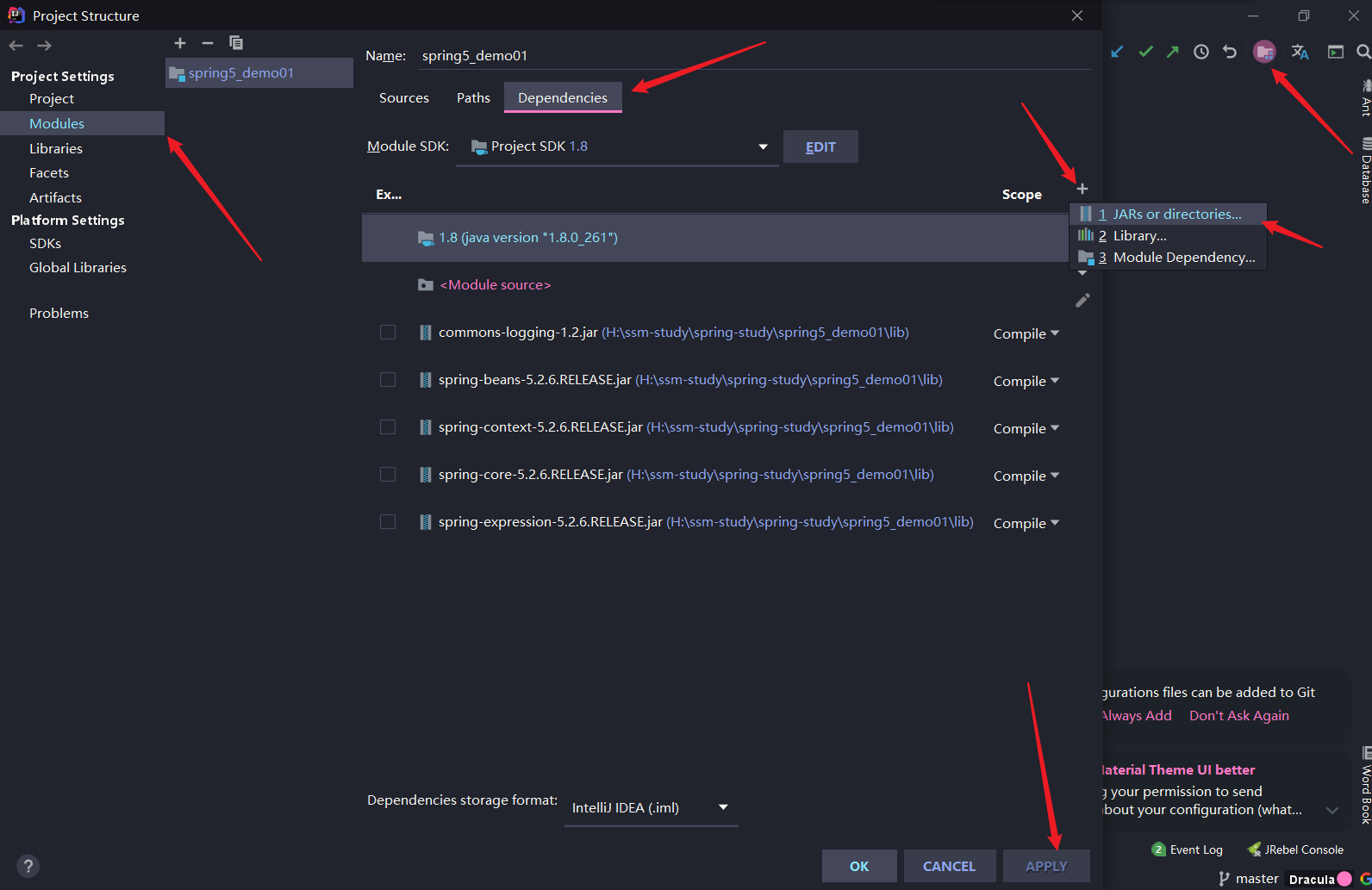Click the Rollback undo arrow icon

tap(1230, 52)
